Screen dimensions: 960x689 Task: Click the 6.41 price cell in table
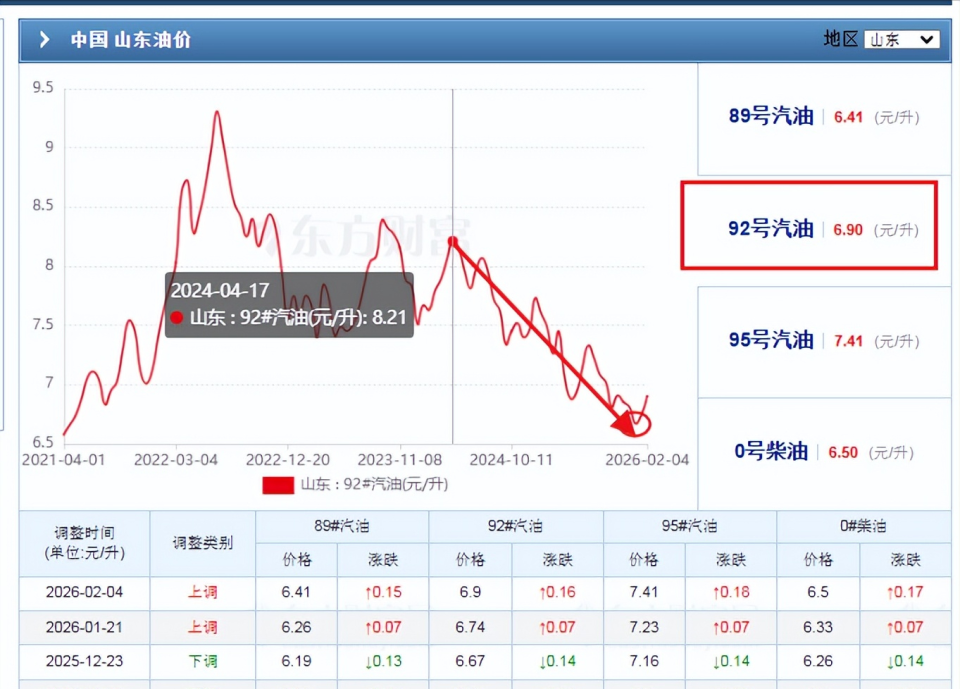click(296, 593)
